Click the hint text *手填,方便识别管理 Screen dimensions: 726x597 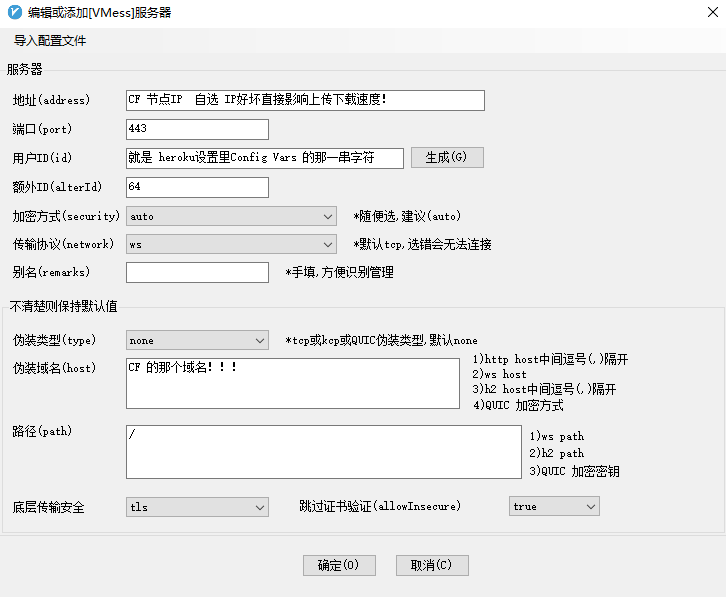point(339,272)
